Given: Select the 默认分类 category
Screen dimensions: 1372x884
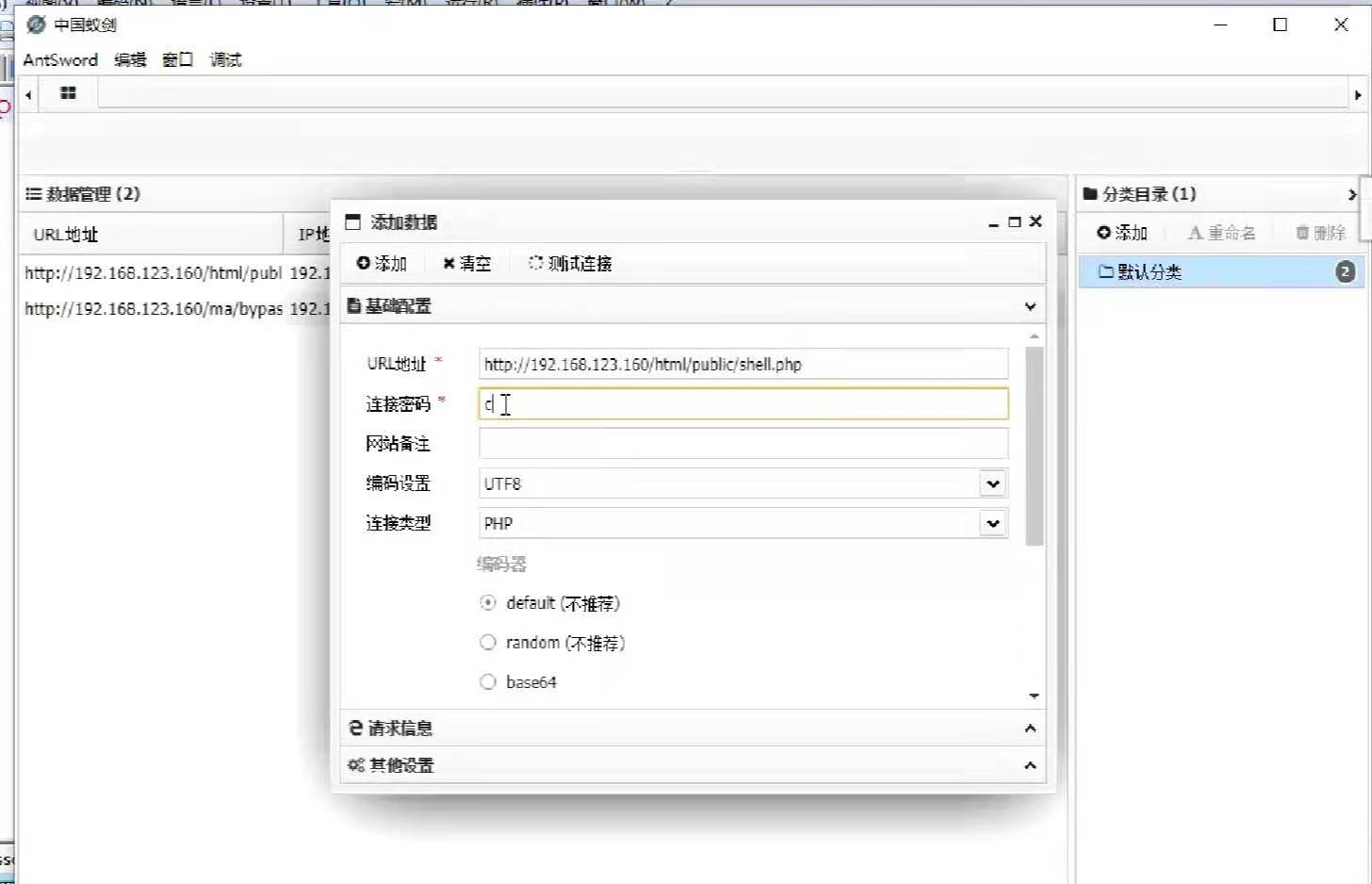Looking at the screenshot, I should click(1221, 272).
